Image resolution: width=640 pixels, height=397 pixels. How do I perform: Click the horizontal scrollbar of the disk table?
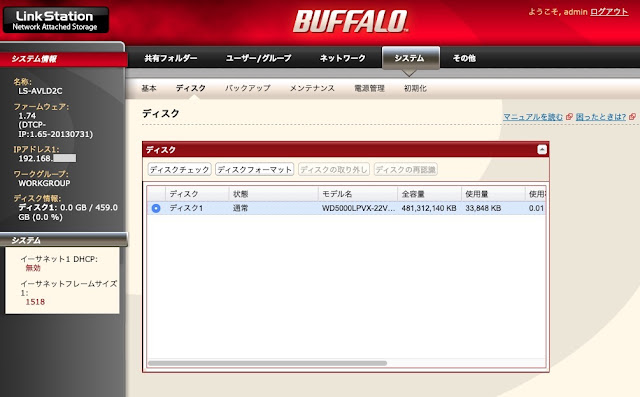coord(267,363)
